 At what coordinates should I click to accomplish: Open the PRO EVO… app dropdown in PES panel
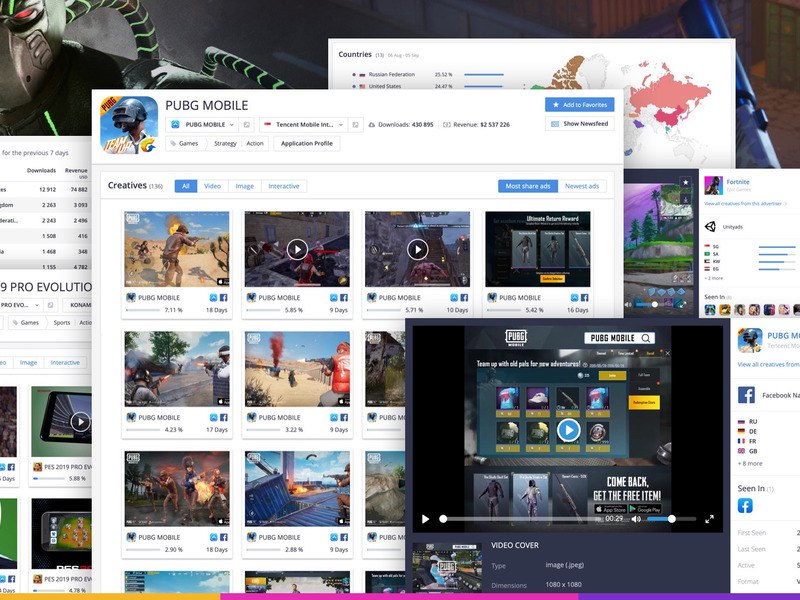(x=20, y=305)
